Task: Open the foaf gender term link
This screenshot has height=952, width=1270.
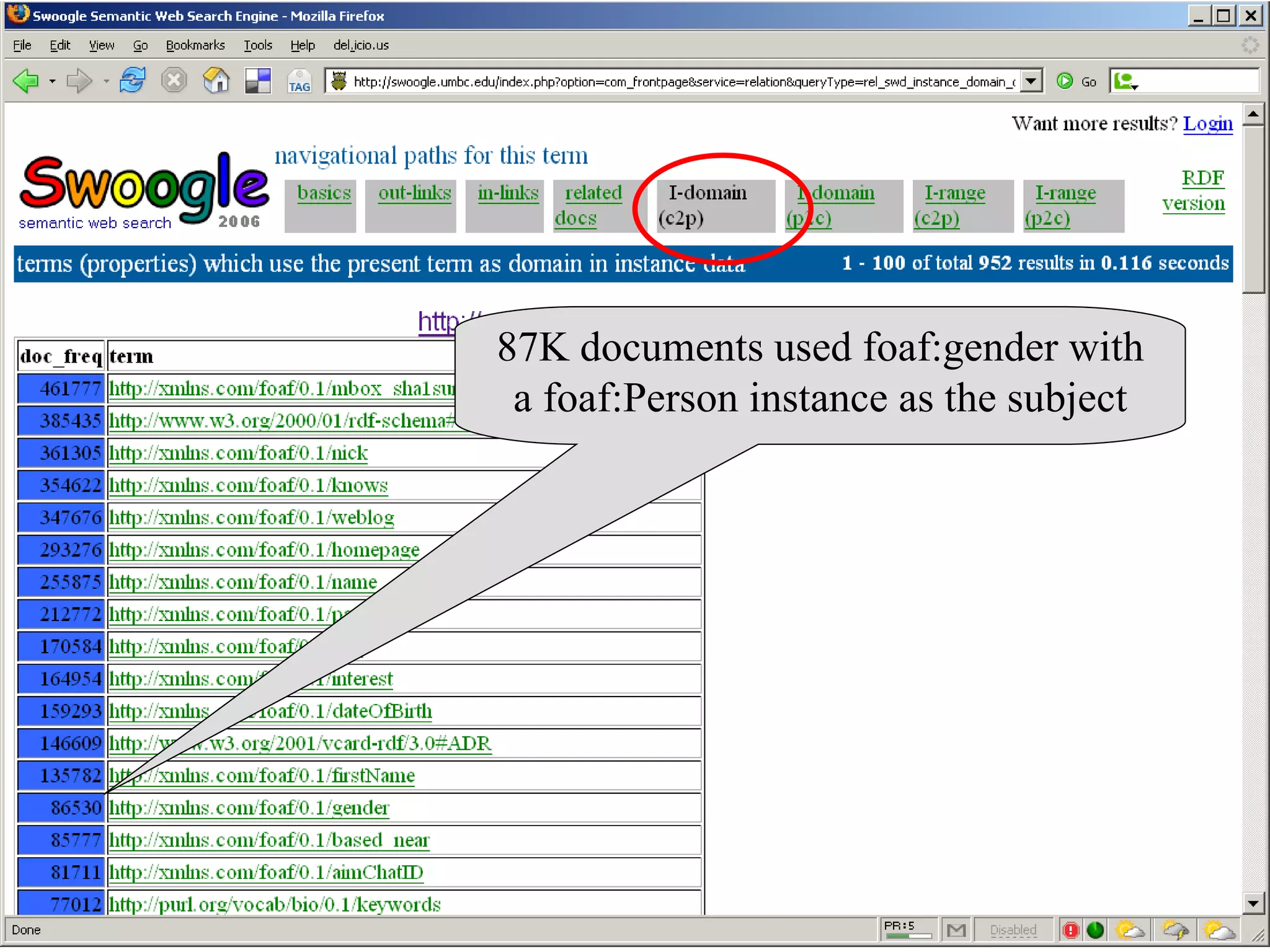Action: pyautogui.click(x=249, y=808)
